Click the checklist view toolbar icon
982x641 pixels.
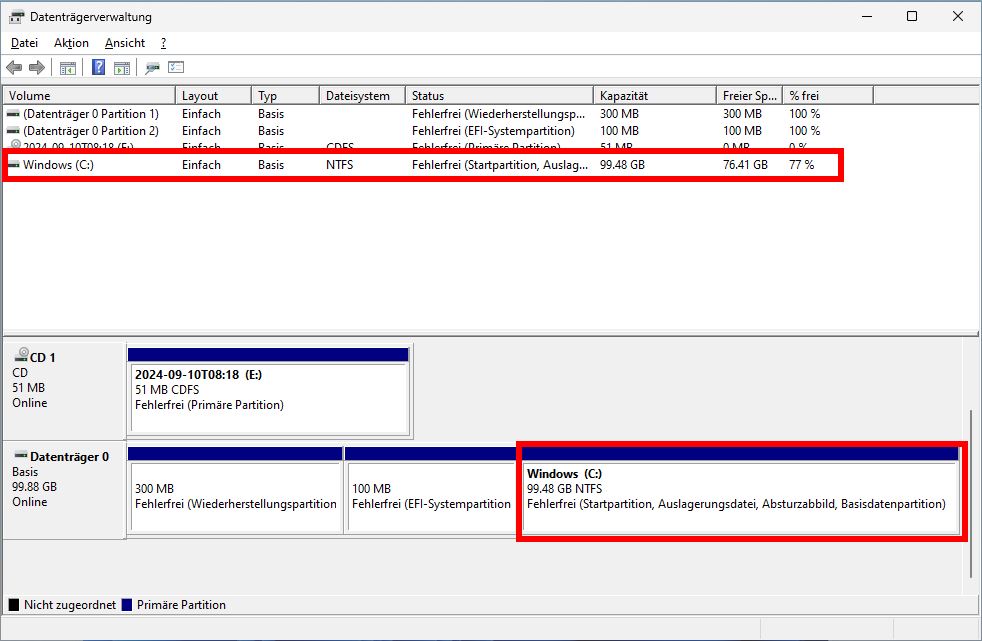(175, 67)
